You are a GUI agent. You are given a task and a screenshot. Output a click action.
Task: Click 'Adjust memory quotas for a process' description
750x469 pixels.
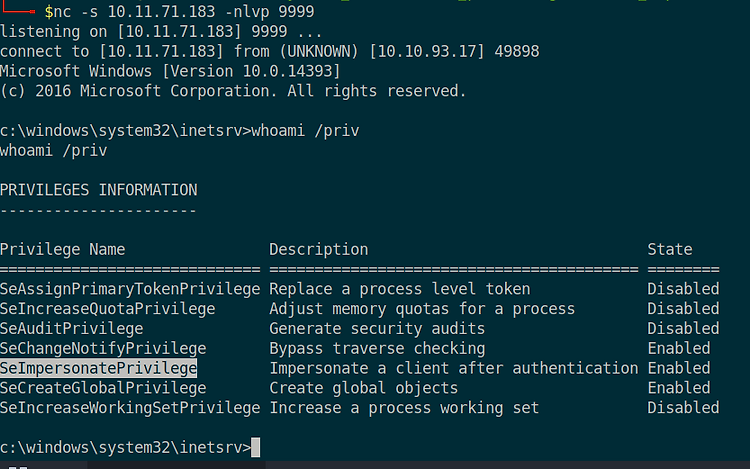[422, 309]
